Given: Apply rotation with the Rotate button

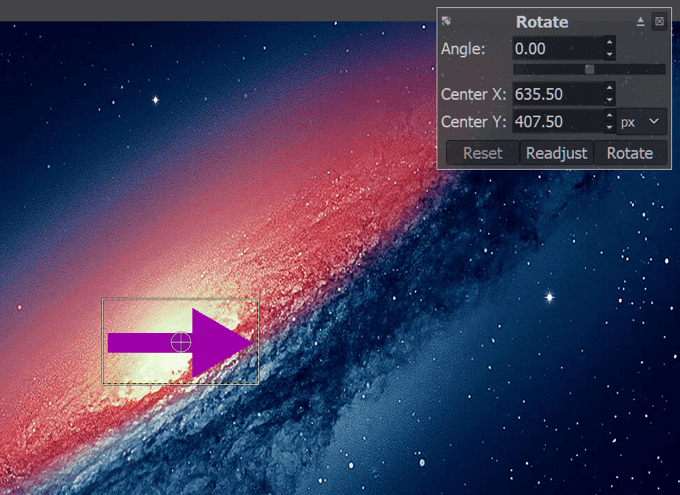Looking at the screenshot, I should tap(630, 153).
